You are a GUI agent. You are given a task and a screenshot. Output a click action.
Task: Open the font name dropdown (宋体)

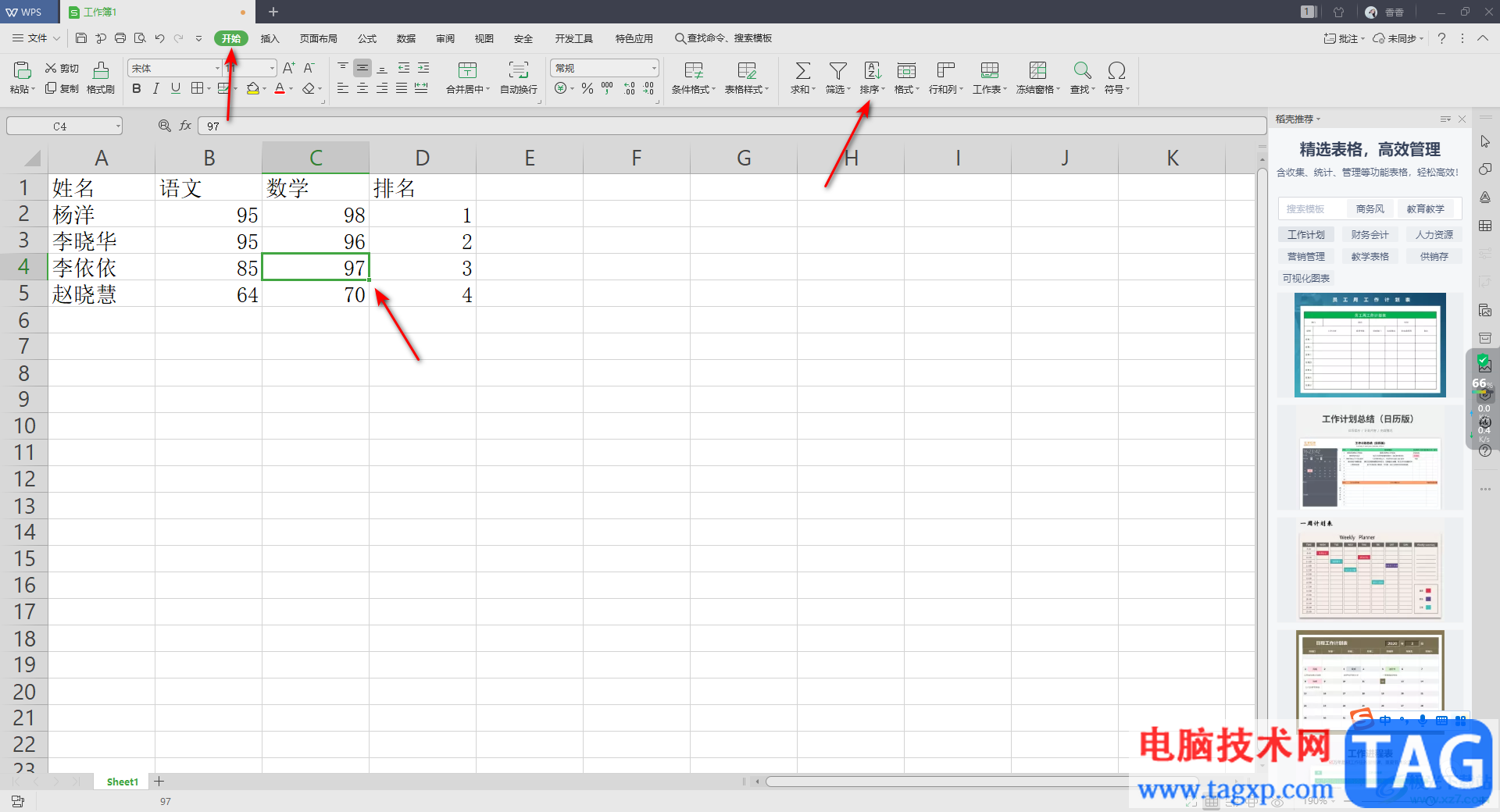(217, 69)
